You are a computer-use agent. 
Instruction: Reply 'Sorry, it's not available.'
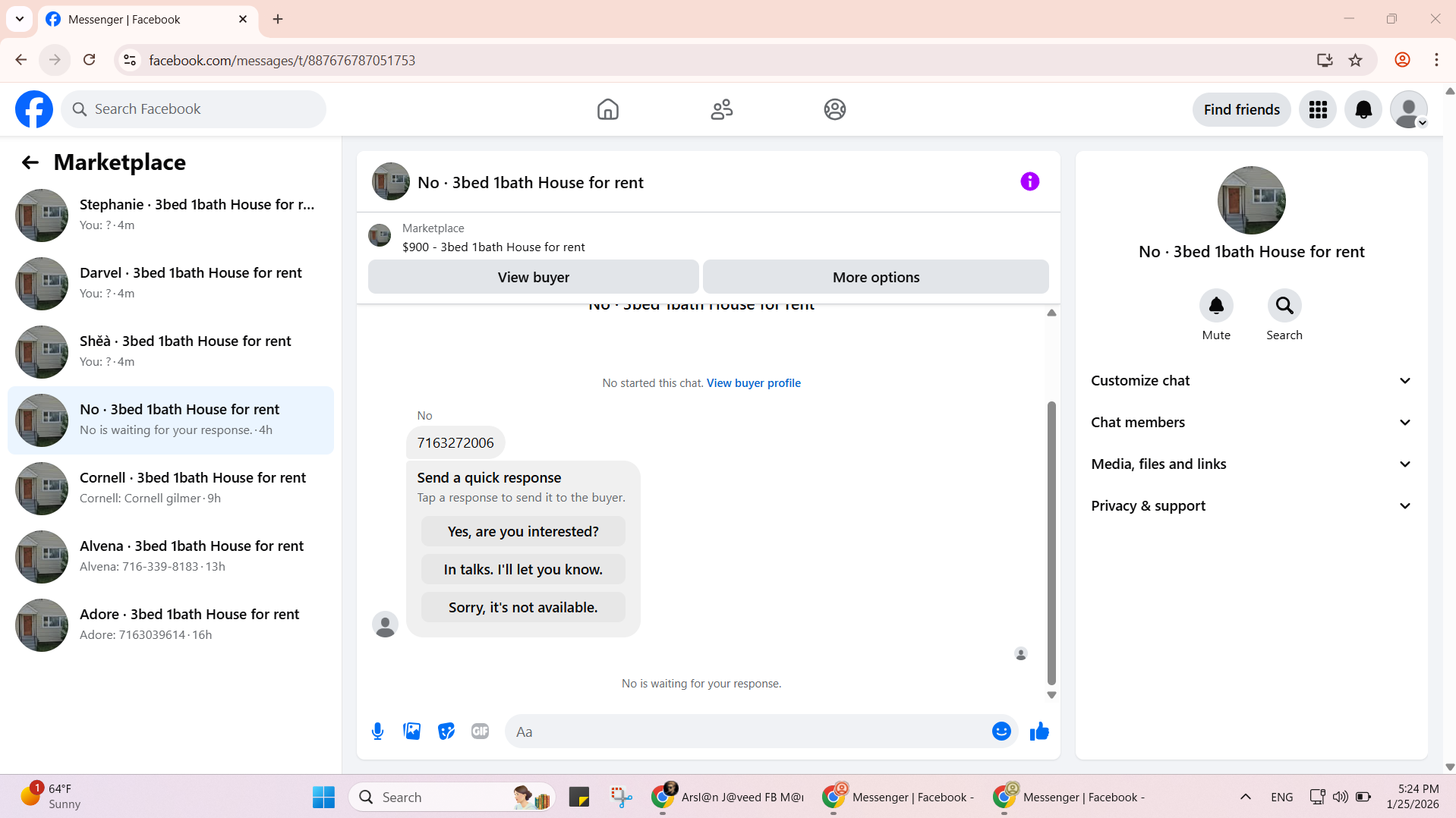tap(523, 607)
